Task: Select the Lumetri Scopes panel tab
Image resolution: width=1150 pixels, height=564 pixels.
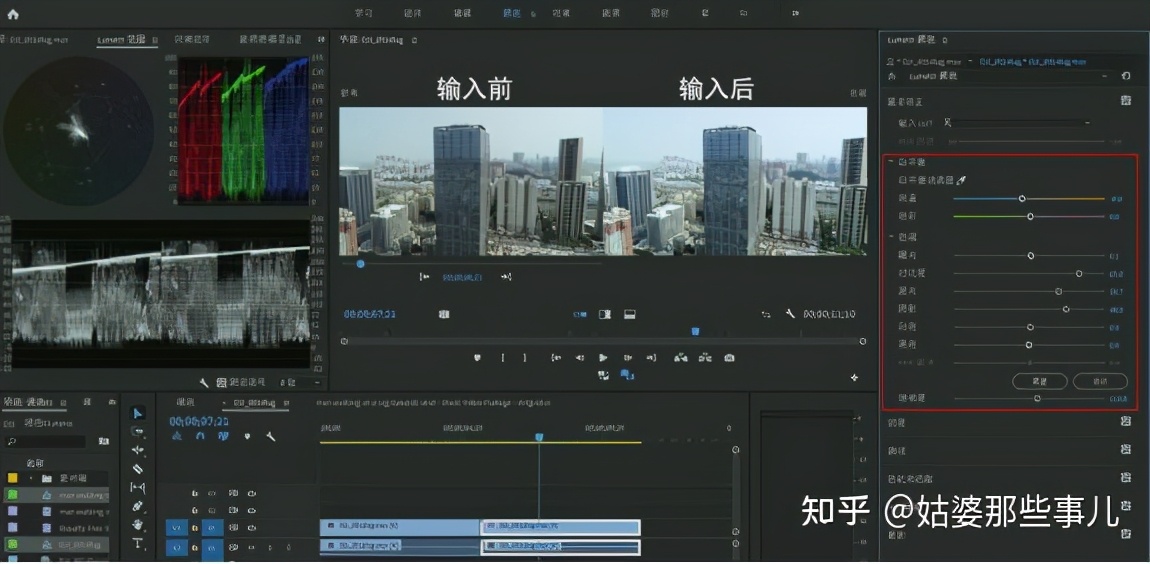Action: 122,40
